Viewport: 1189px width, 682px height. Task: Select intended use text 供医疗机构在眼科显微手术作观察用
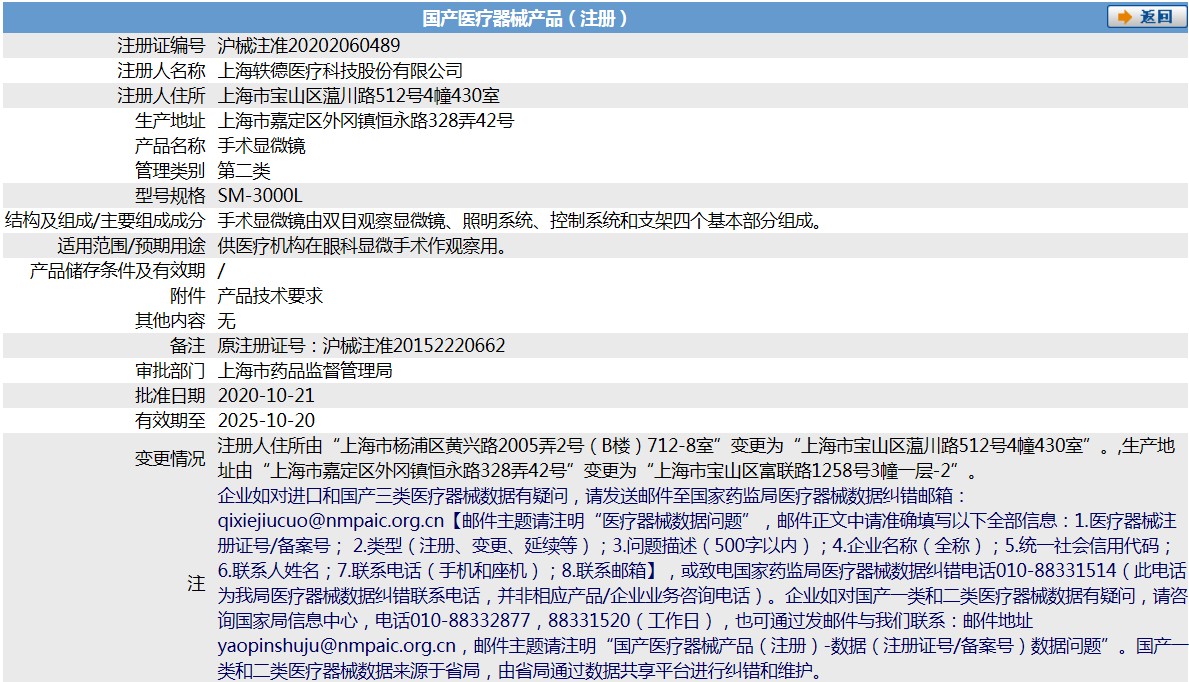tap(362, 246)
